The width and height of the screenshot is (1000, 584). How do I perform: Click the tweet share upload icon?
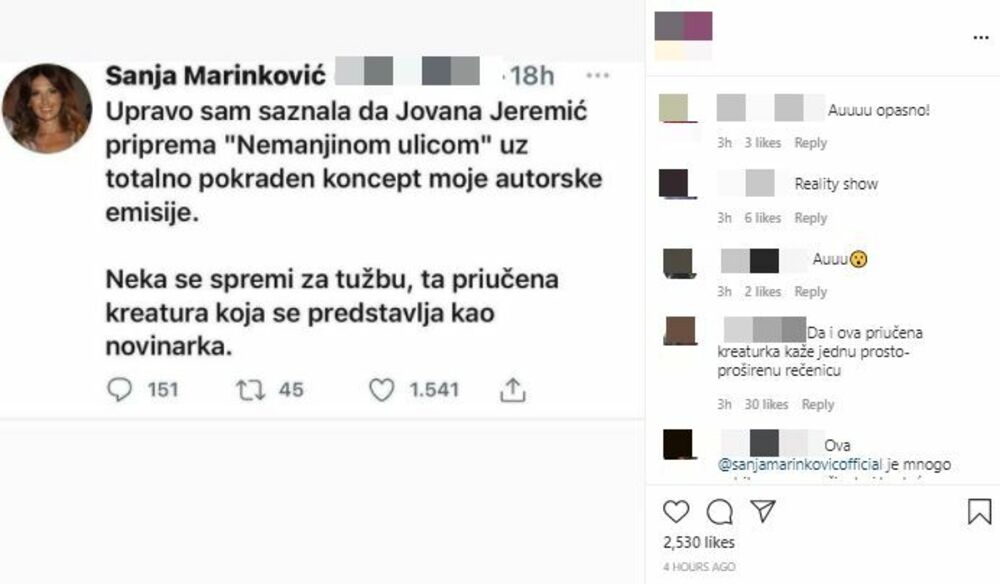pos(513,390)
